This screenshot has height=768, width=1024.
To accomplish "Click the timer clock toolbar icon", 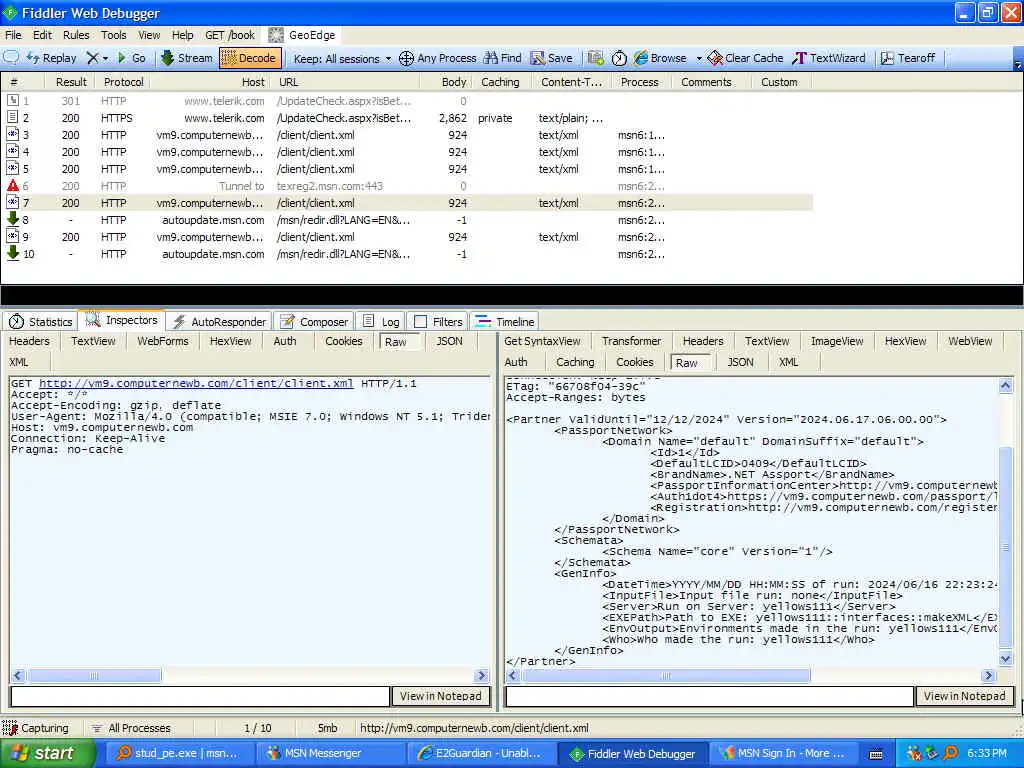I will [619, 58].
